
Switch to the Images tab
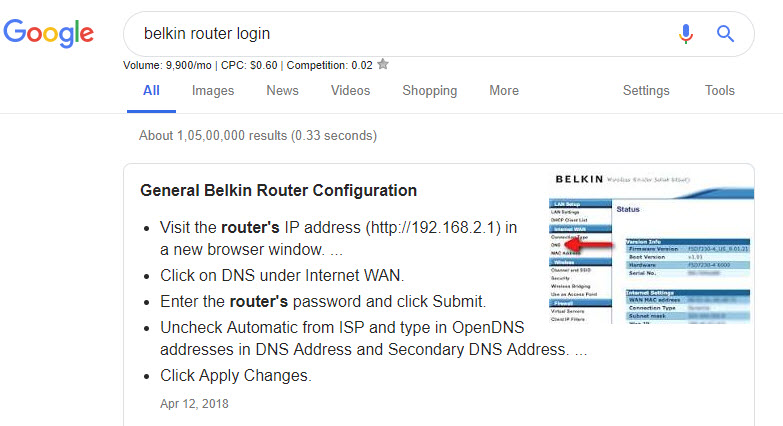213,90
